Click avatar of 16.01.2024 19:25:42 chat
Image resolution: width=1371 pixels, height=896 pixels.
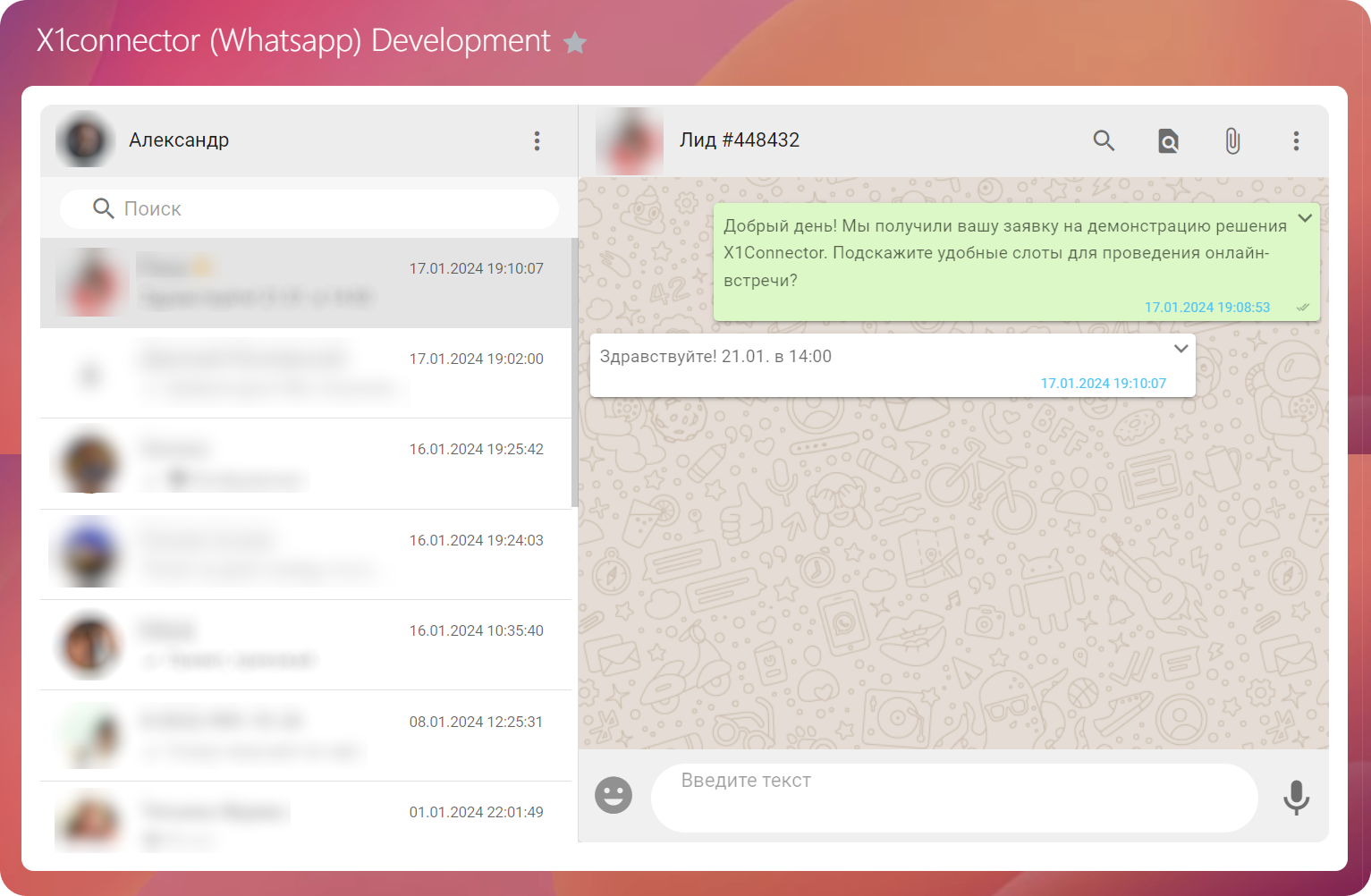tap(89, 463)
